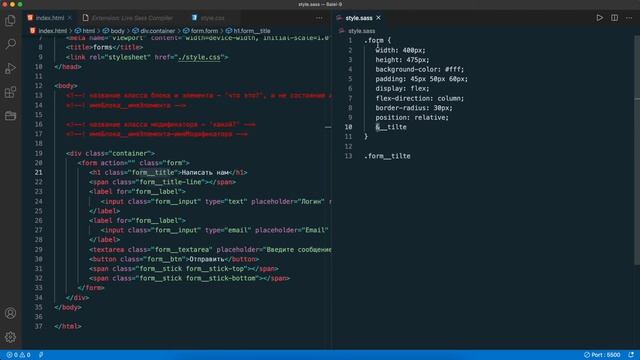Viewport: 640px width, 360px height.
Task: Click the closing </html> tag on line 37
Action: point(68,326)
